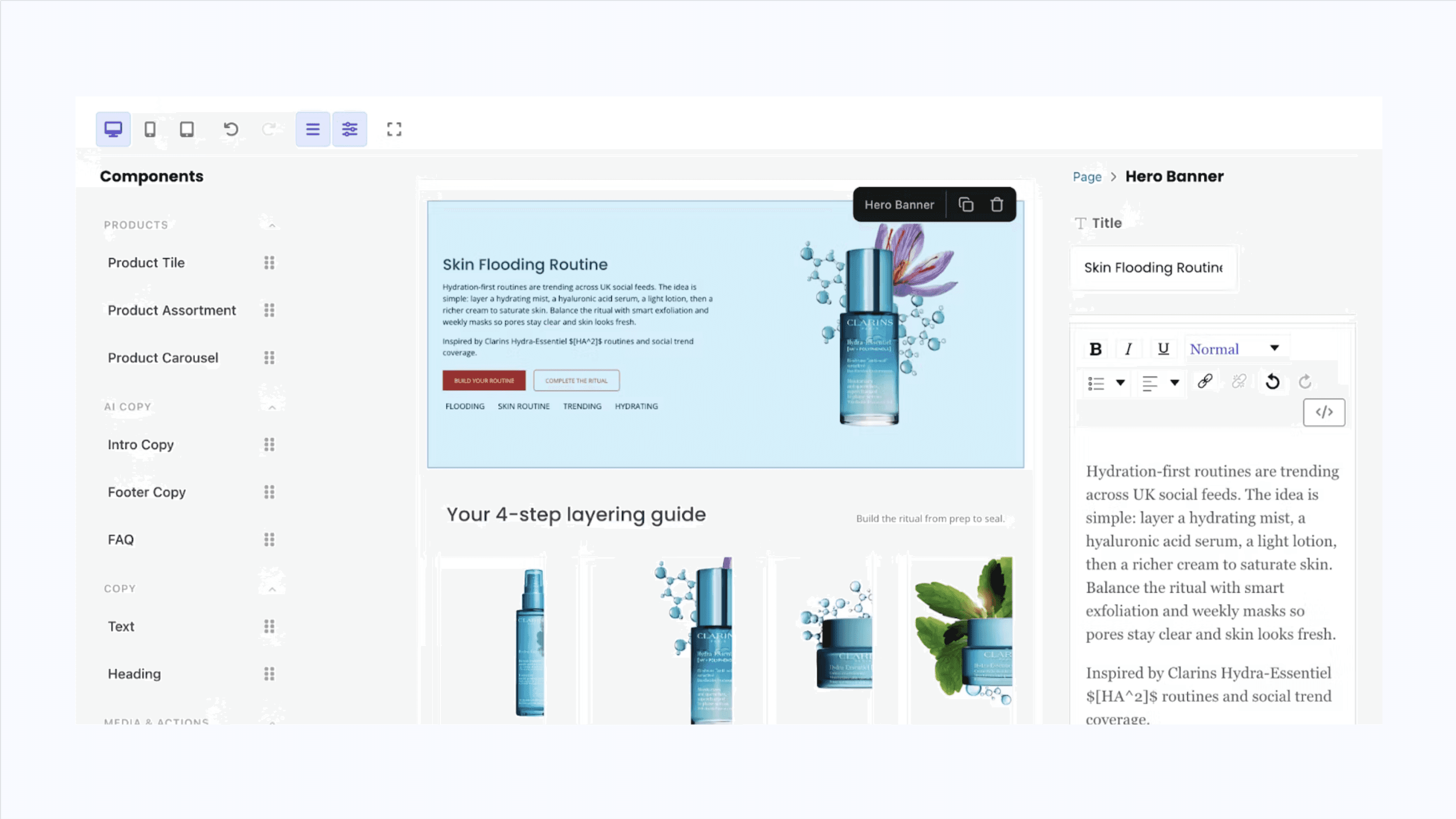The height and width of the screenshot is (819, 1456).
Task: Collapse the AI Copy section
Action: point(272,407)
